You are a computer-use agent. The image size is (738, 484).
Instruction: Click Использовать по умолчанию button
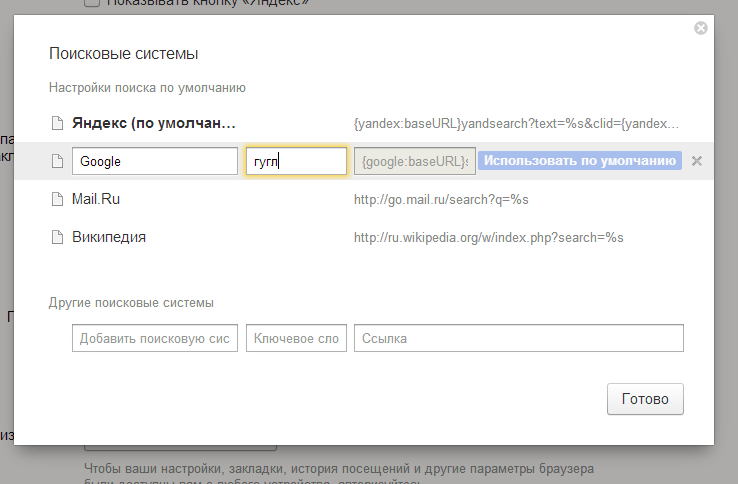580,161
